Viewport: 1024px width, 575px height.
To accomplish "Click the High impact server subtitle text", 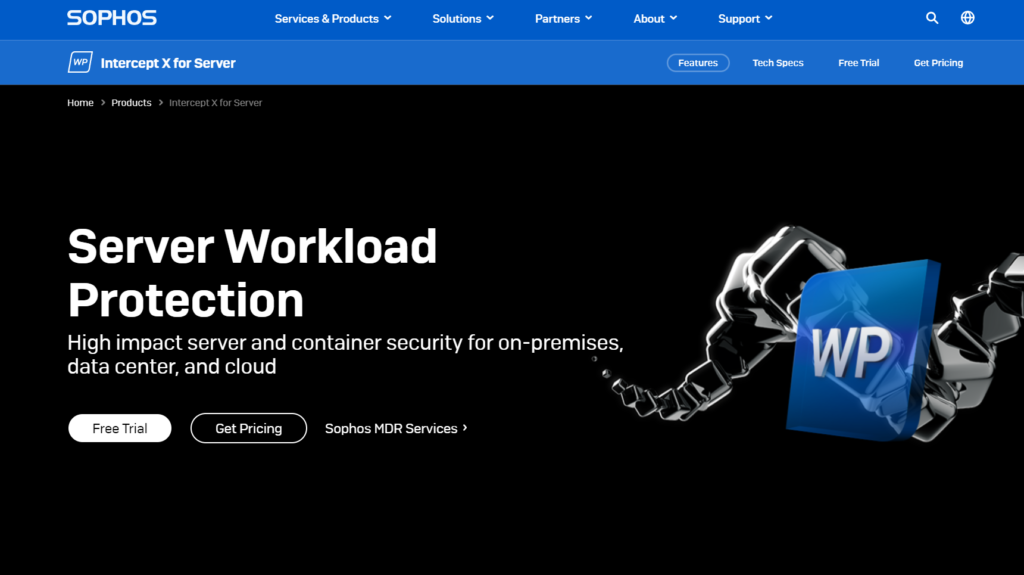I will point(345,354).
